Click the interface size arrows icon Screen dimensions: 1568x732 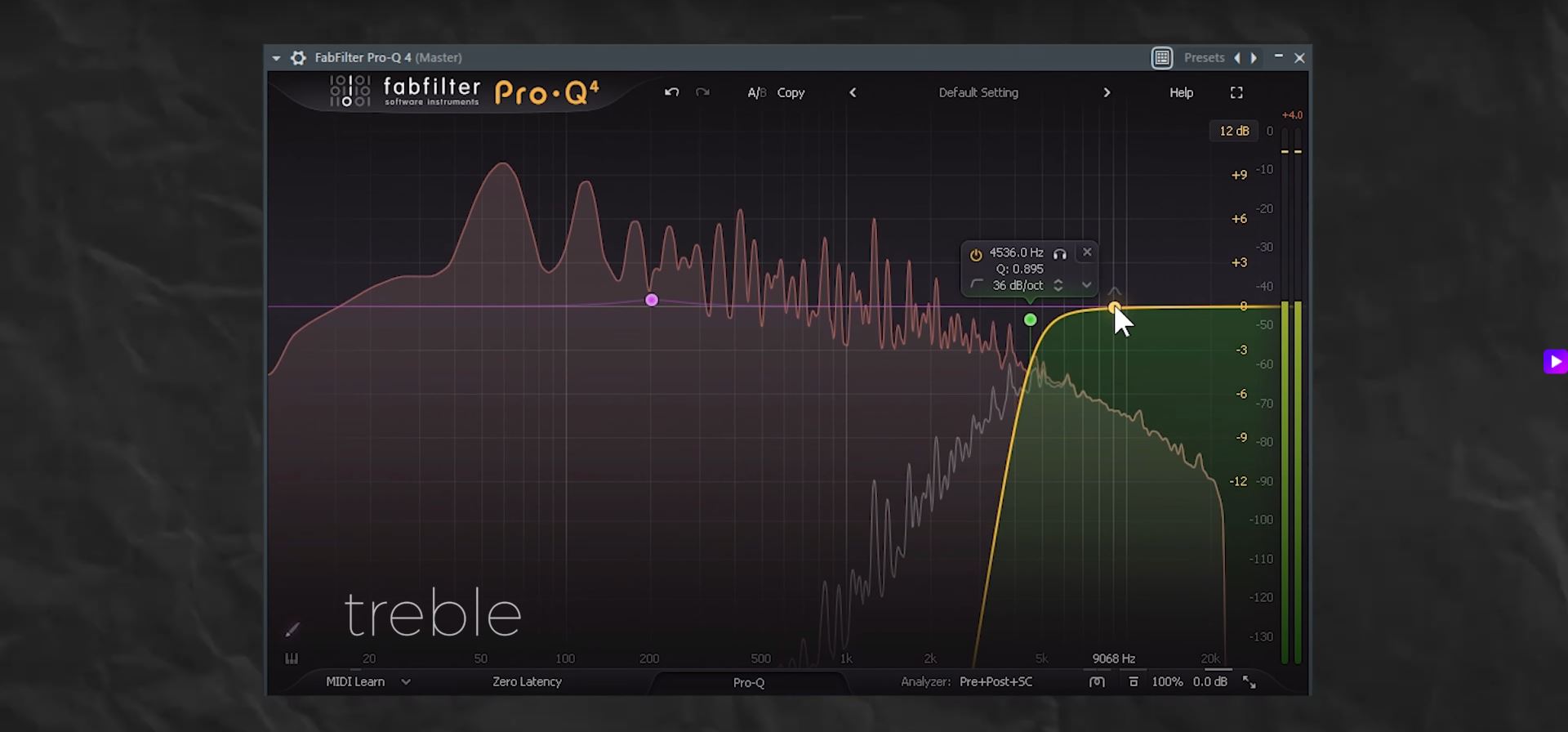point(1249,681)
